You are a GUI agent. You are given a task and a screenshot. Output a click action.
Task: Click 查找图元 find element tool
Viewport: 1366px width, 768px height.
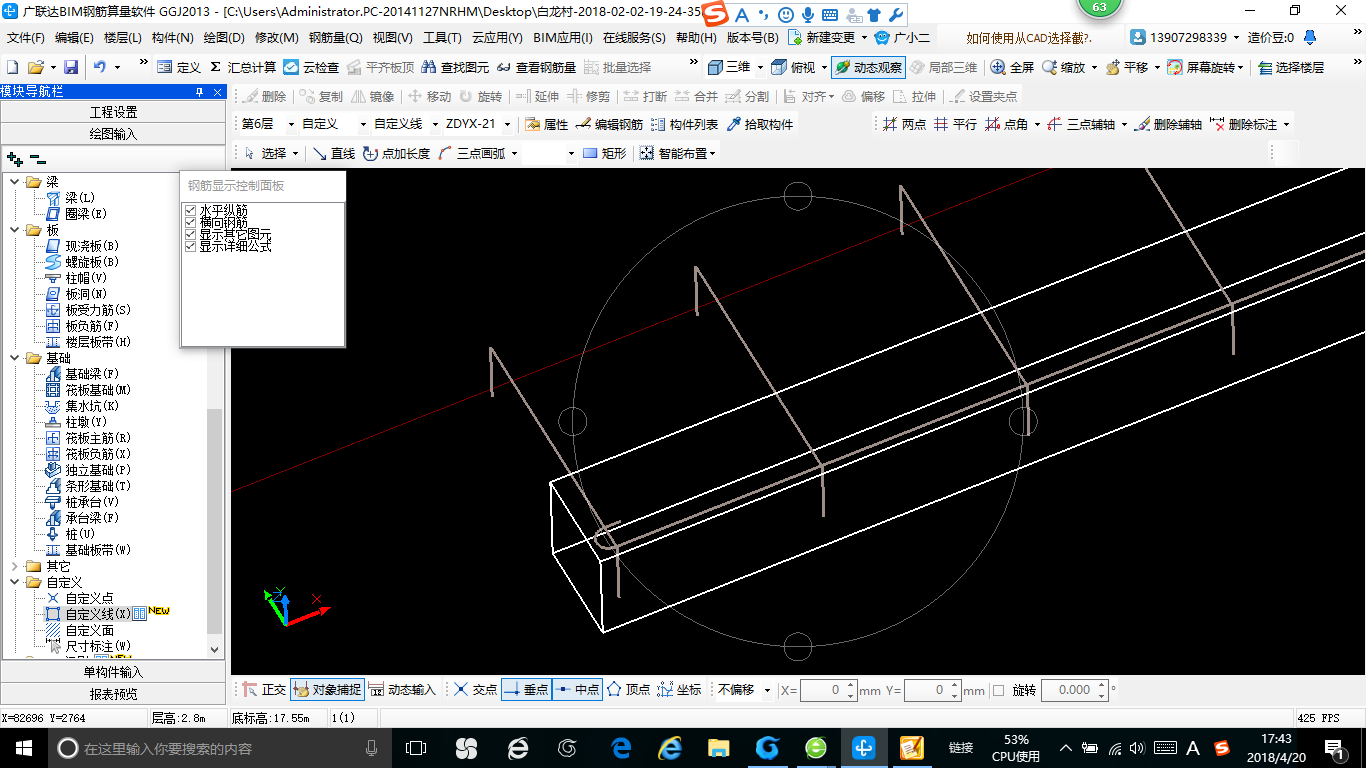[455, 67]
